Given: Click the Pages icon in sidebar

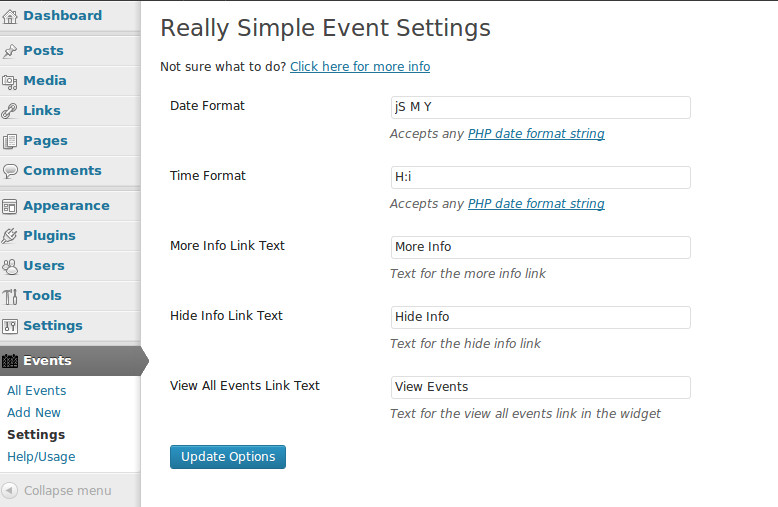Looking at the screenshot, I should click(x=10, y=141).
